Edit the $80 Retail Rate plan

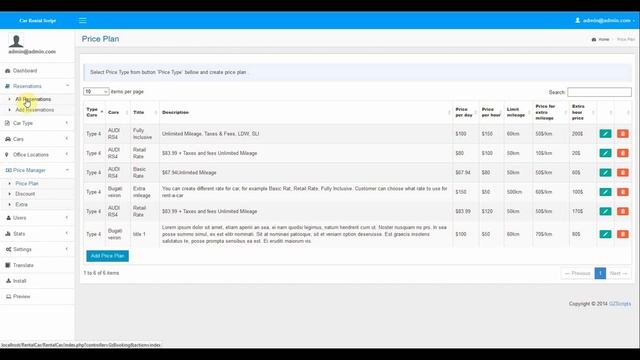605,153
